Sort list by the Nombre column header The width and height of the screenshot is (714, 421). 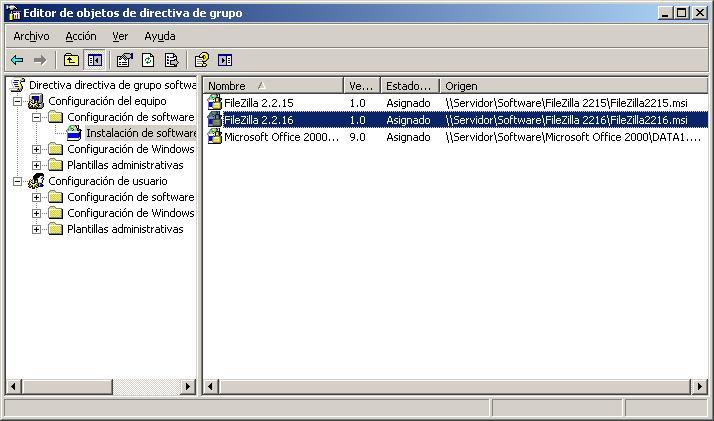click(272, 86)
